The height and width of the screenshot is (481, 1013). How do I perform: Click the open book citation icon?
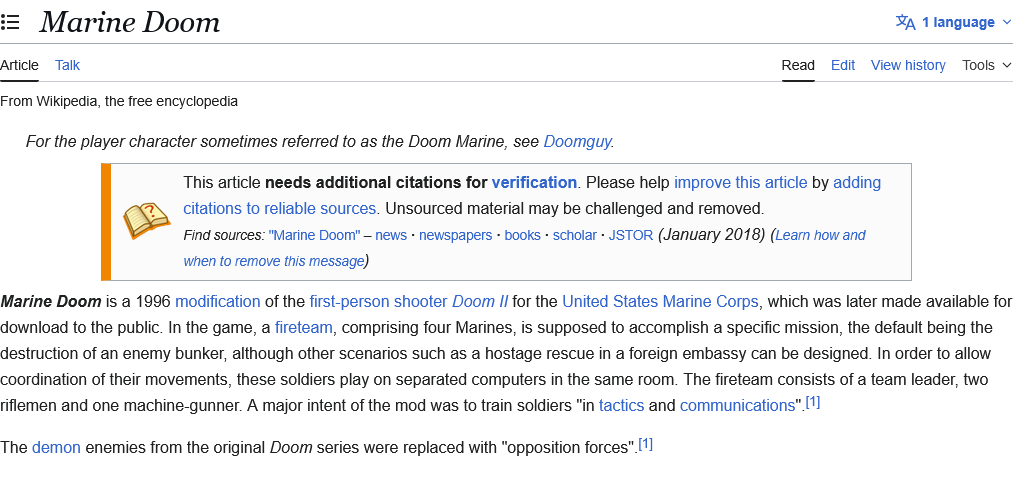point(146,221)
